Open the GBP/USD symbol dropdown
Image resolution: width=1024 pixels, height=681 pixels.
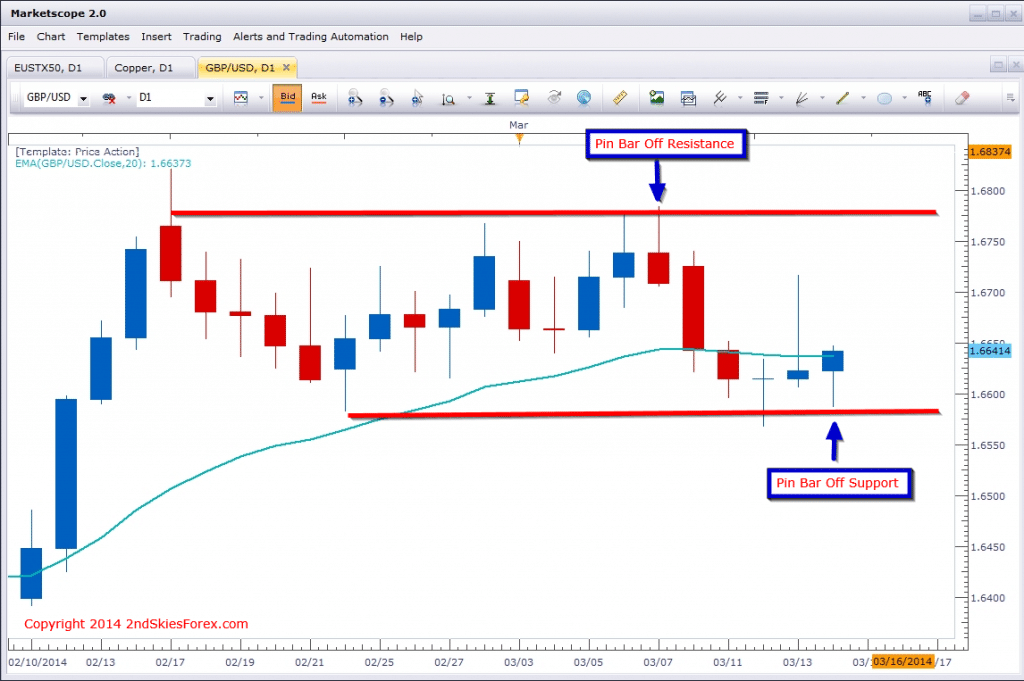84,99
